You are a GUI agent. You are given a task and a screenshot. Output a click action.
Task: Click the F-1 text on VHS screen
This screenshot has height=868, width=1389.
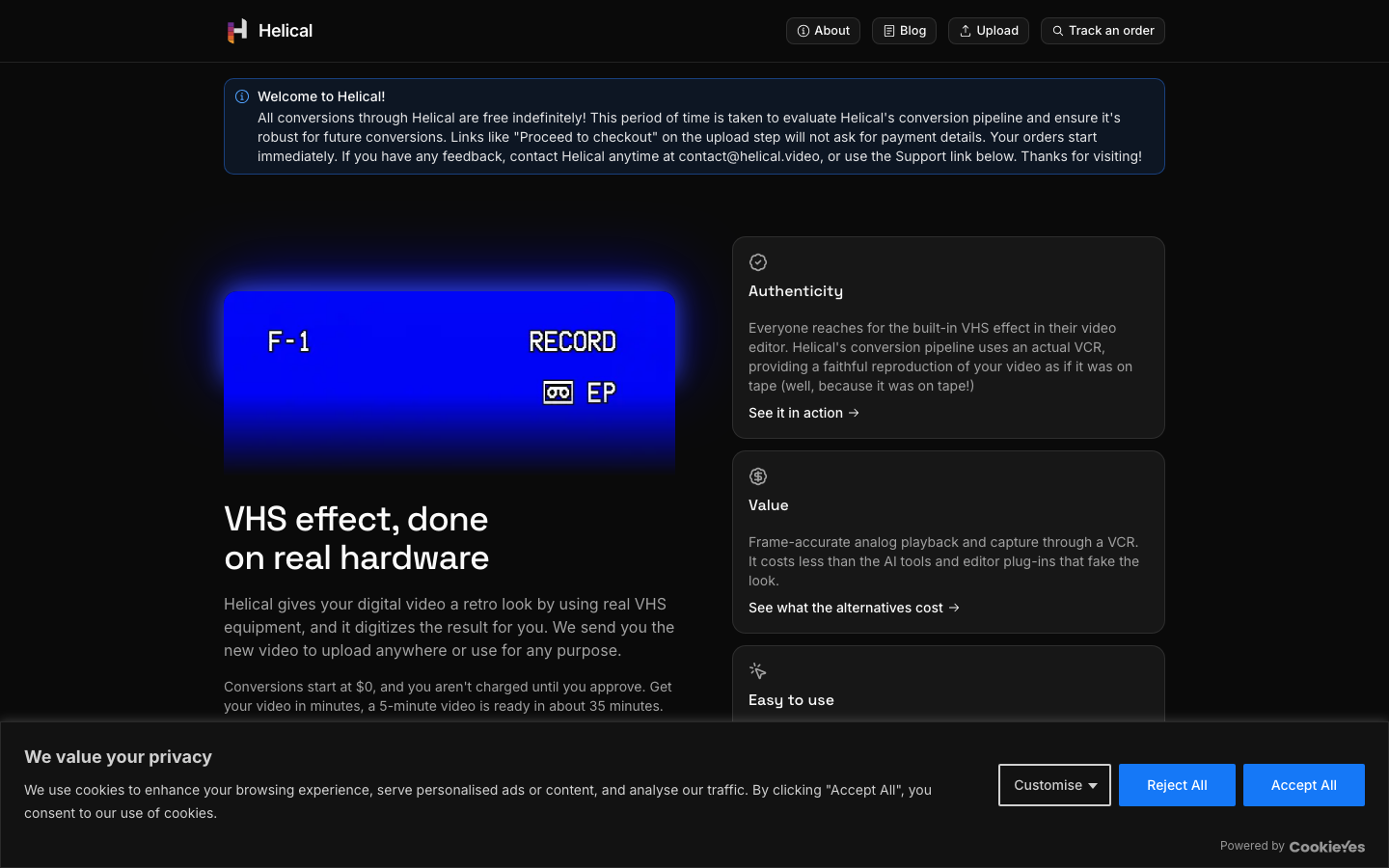[x=288, y=341]
